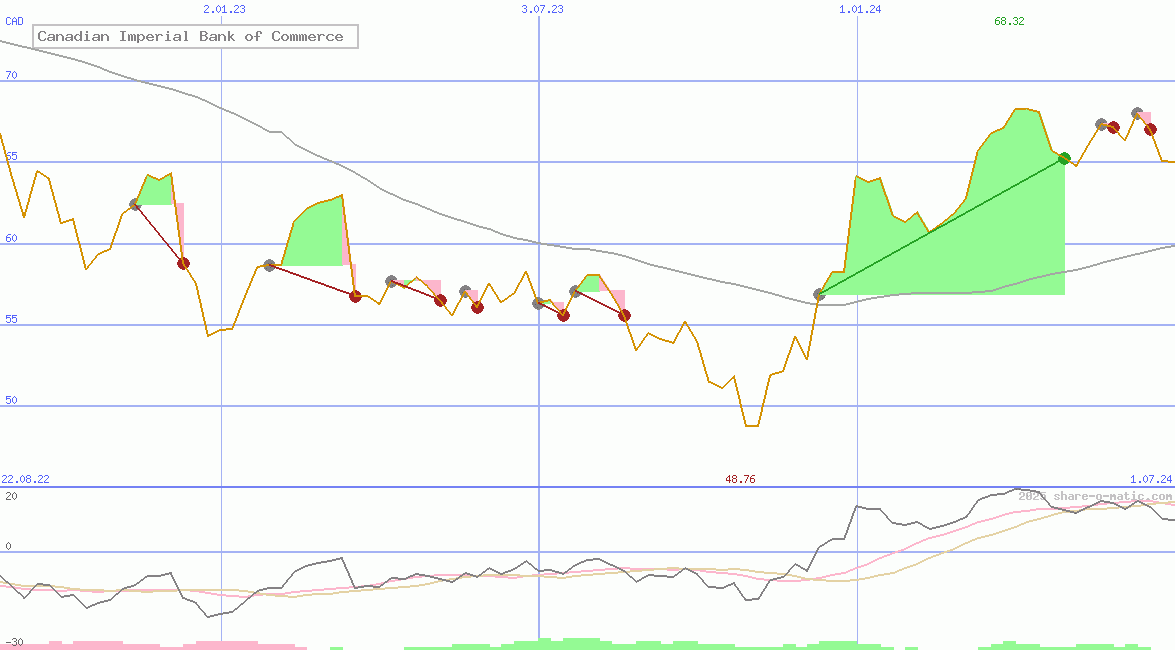Click the indicator 0 axis label
Screen dimensions: 1175x650
8,547
